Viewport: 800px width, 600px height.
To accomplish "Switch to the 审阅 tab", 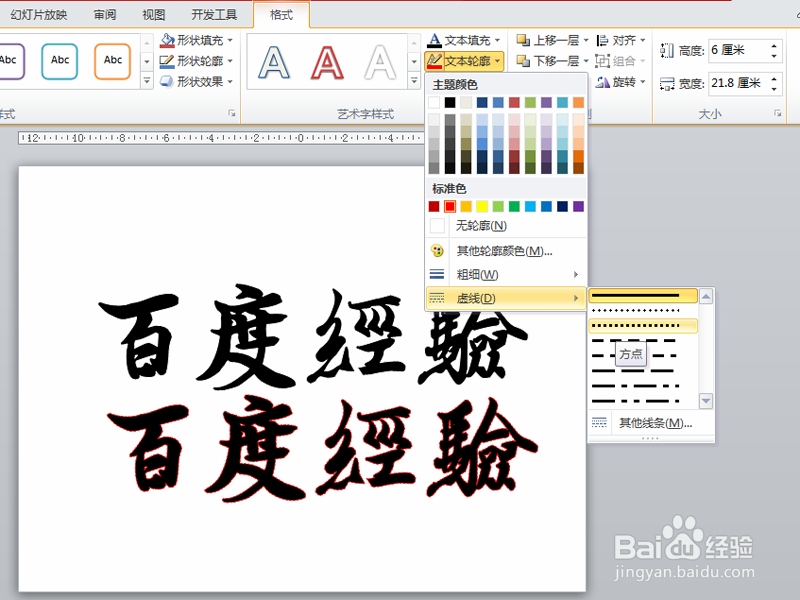I will coord(105,15).
